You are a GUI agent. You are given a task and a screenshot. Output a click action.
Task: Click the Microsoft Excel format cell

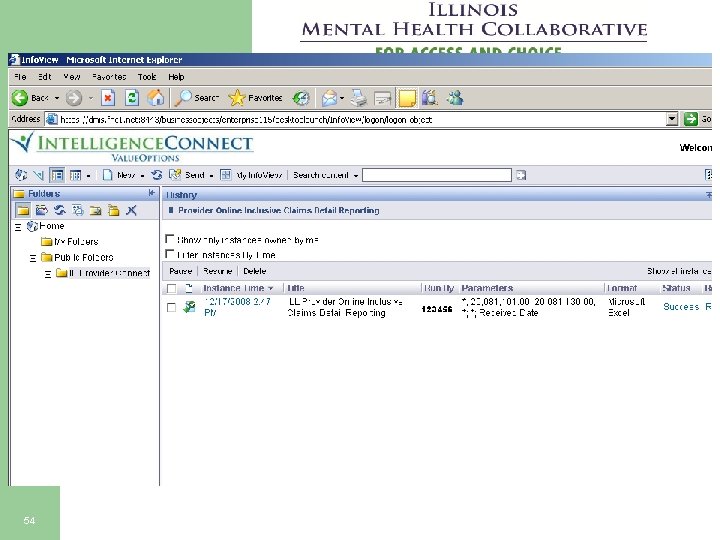(626, 307)
